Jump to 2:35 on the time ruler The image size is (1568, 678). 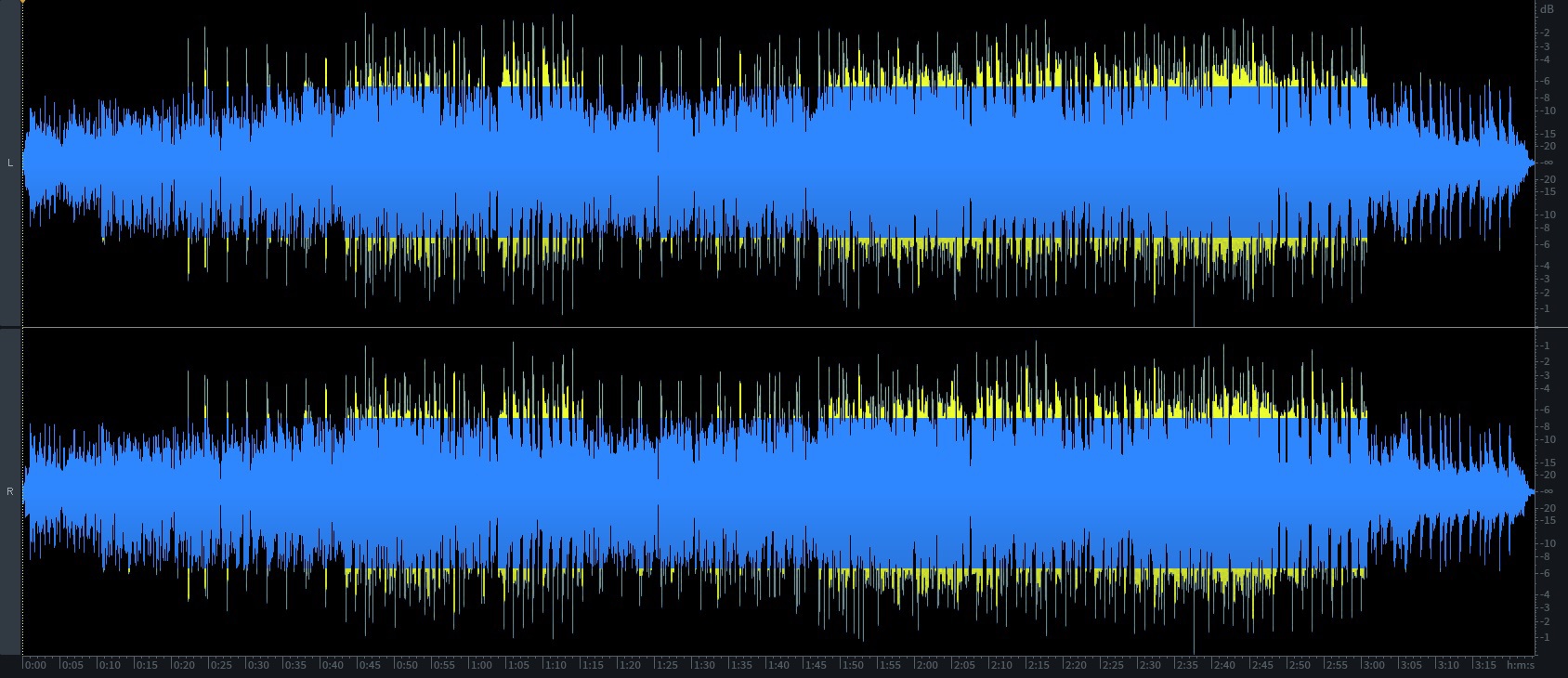click(1187, 665)
